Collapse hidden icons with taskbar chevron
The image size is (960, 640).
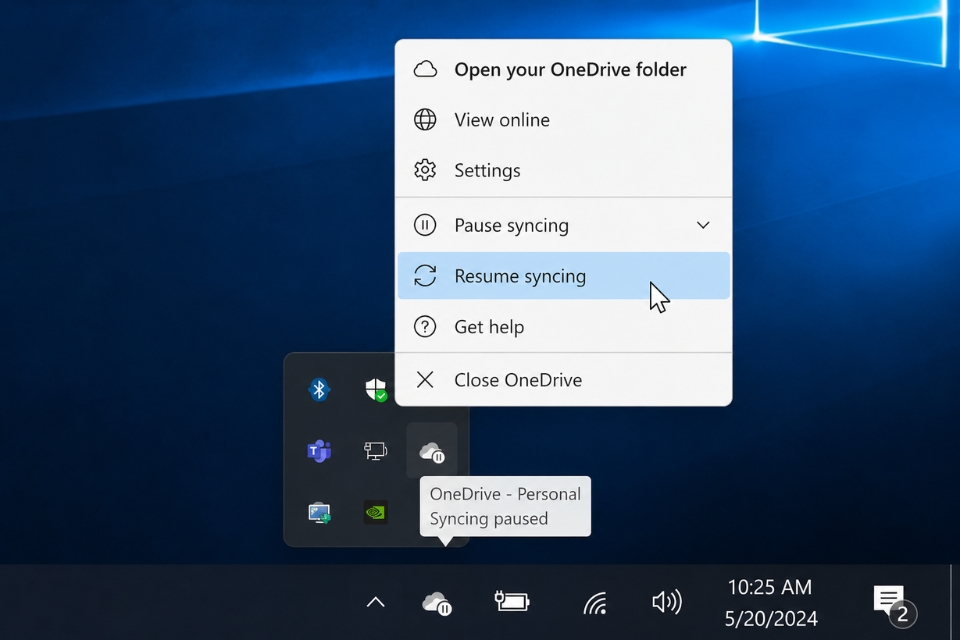pyautogui.click(x=375, y=603)
